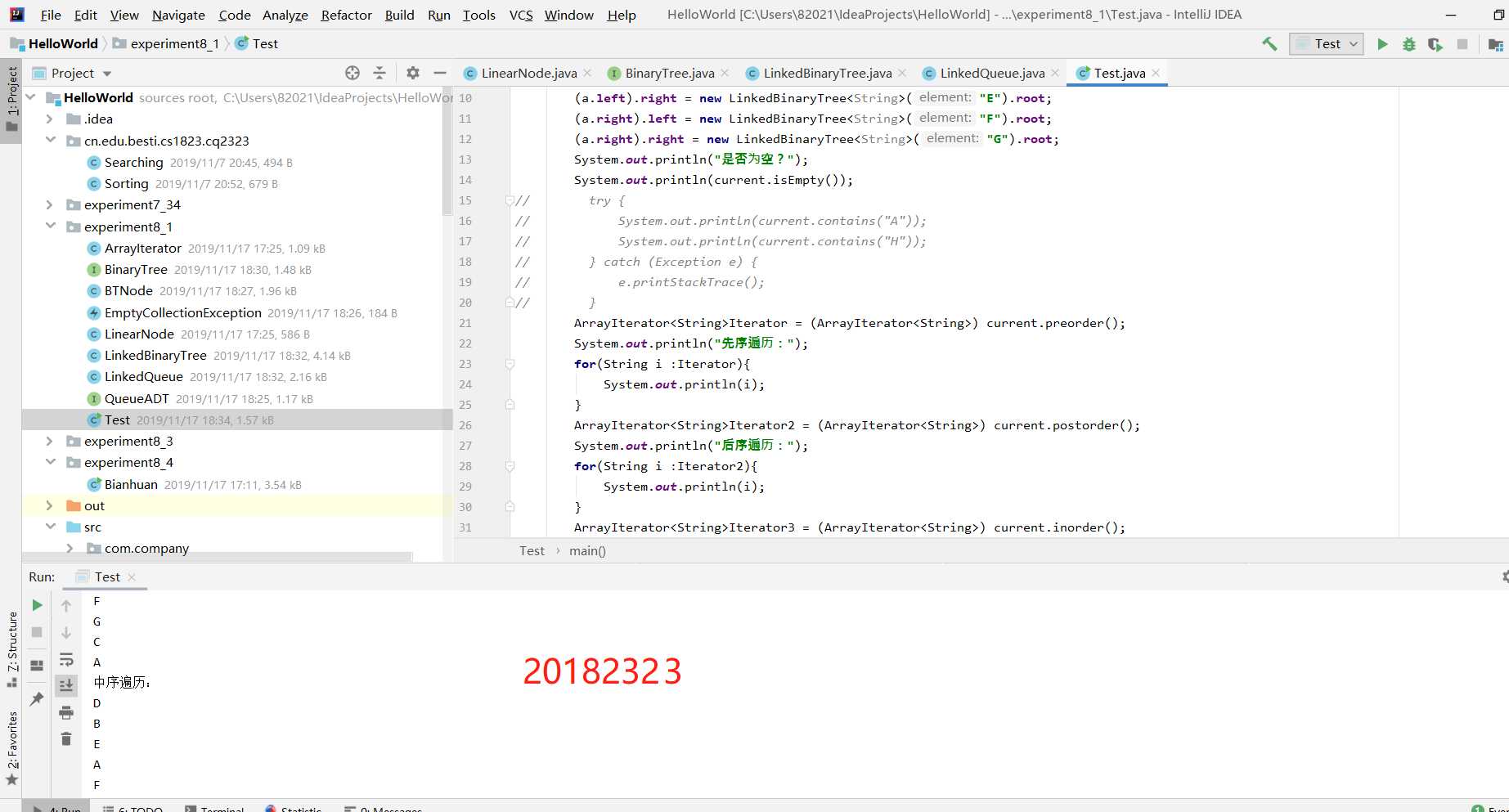Close the Test tab in the Run panel
The height and width of the screenshot is (812, 1509).
coord(132,577)
